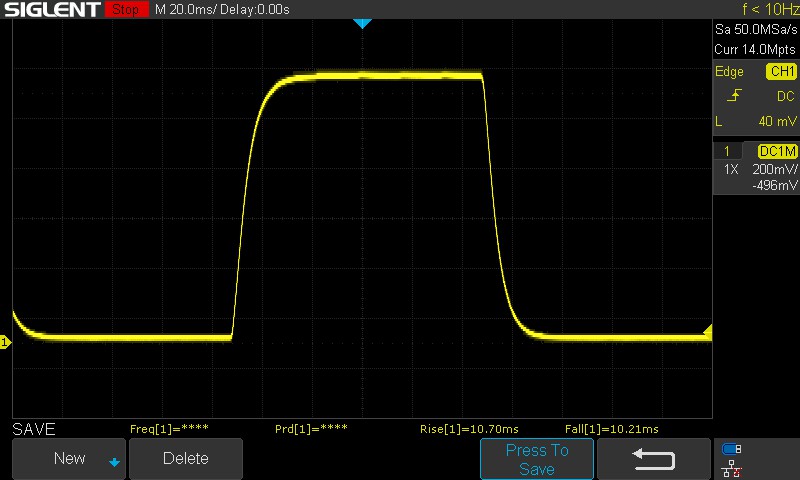Image resolution: width=800 pixels, height=480 pixels.
Task: Click the blue trigger position marker at top
Action: [362, 23]
